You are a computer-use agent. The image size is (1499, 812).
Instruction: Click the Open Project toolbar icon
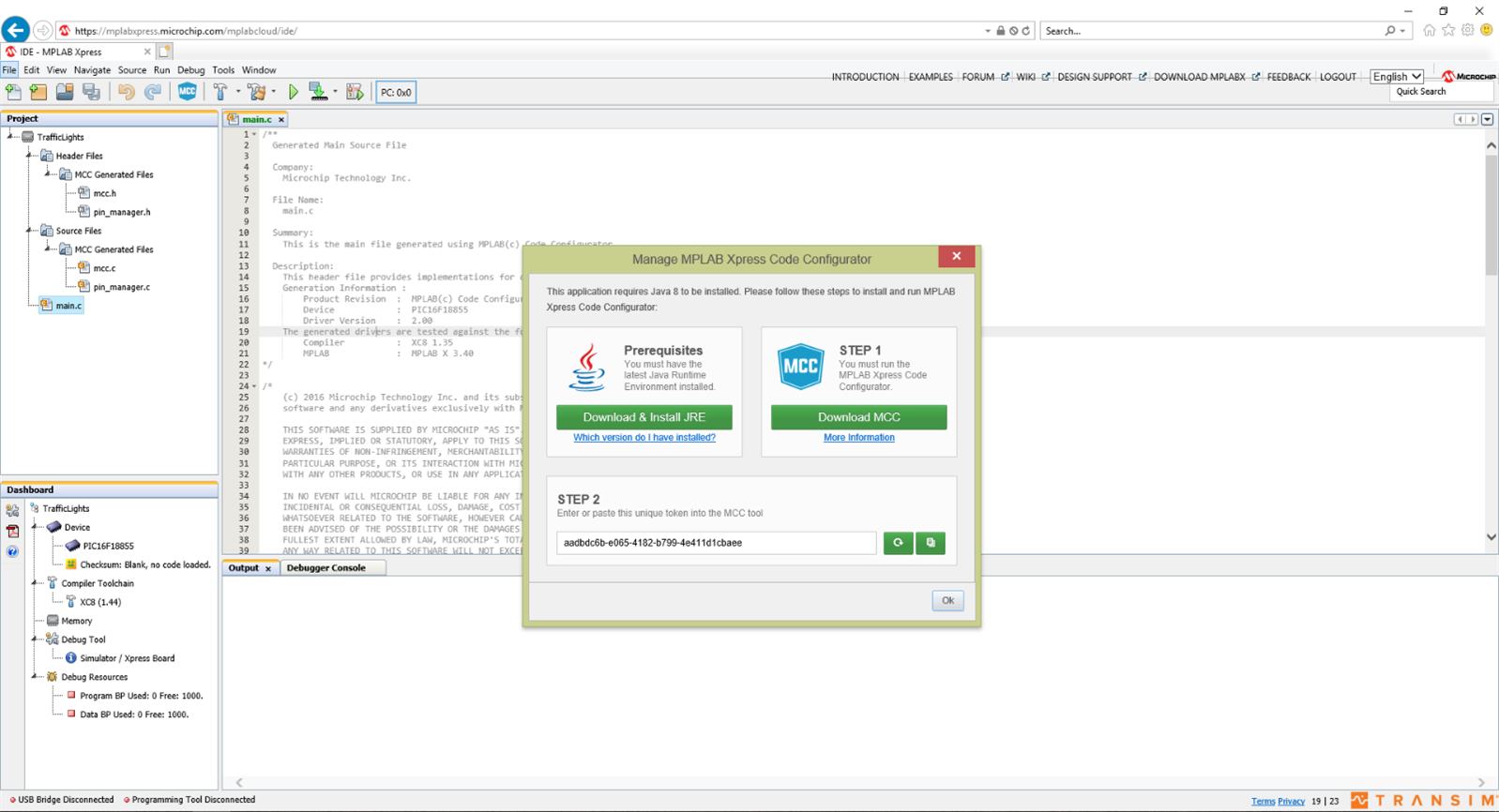click(65, 92)
